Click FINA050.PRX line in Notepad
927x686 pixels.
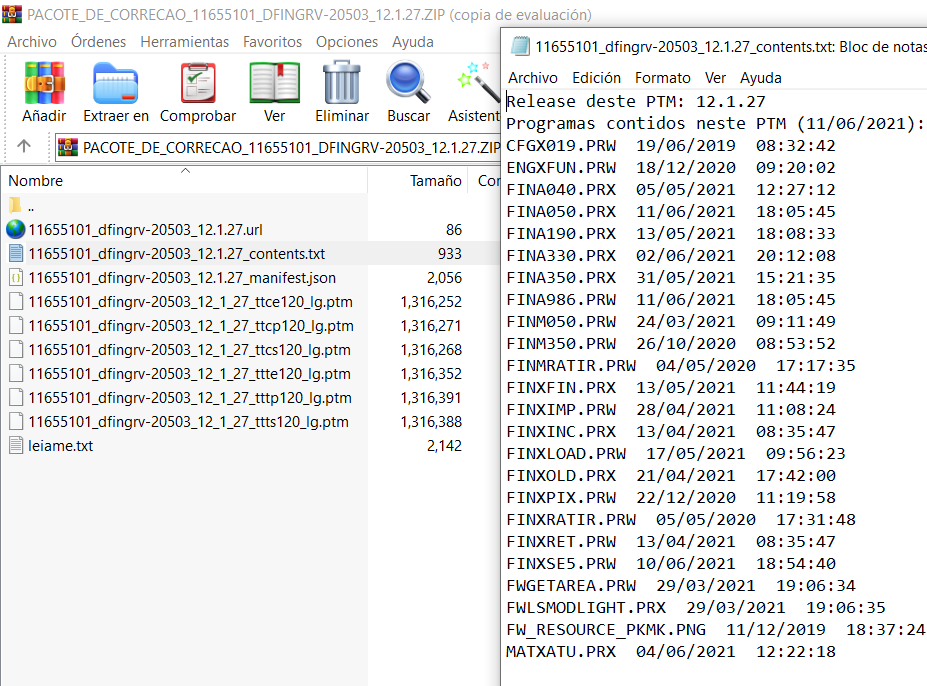(x=671, y=212)
